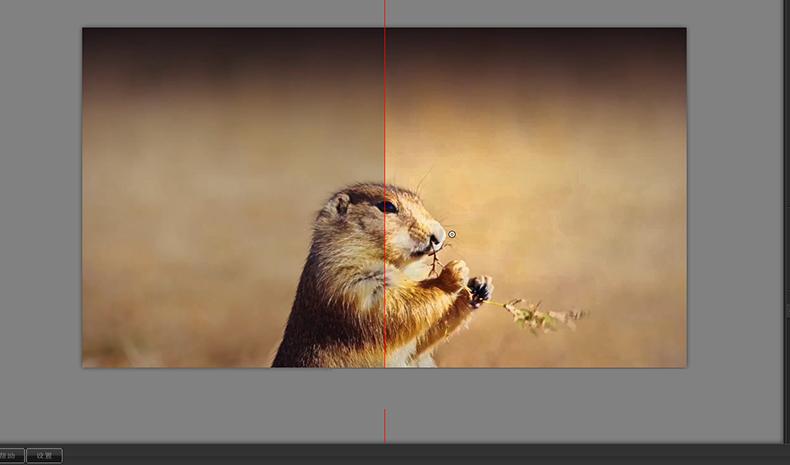This screenshot has height=465, width=790.
Task: Click the left (original) half of the preview background
Action: [x=200, y=200]
